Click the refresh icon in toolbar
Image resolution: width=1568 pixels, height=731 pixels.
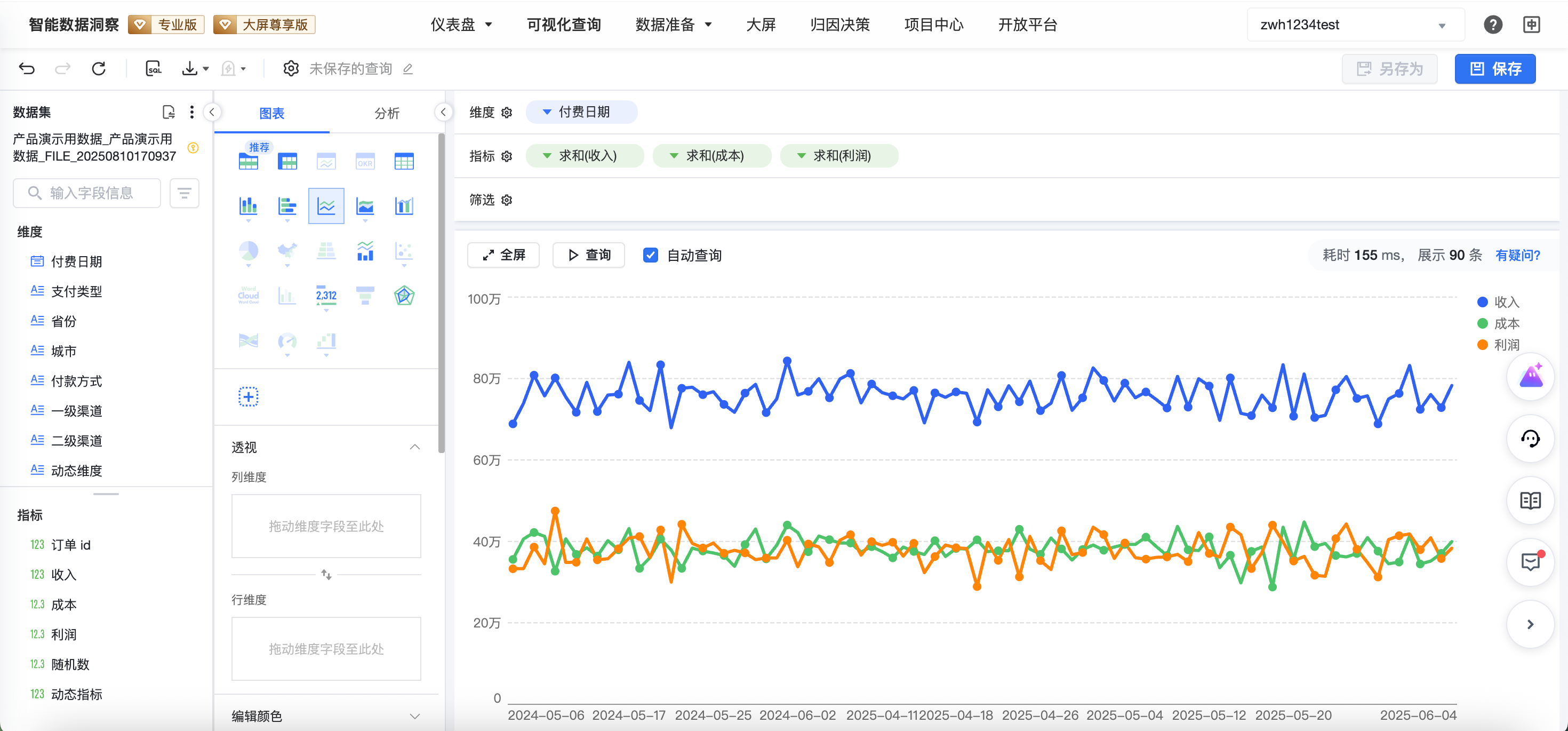pyautogui.click(x=99, y=68)
